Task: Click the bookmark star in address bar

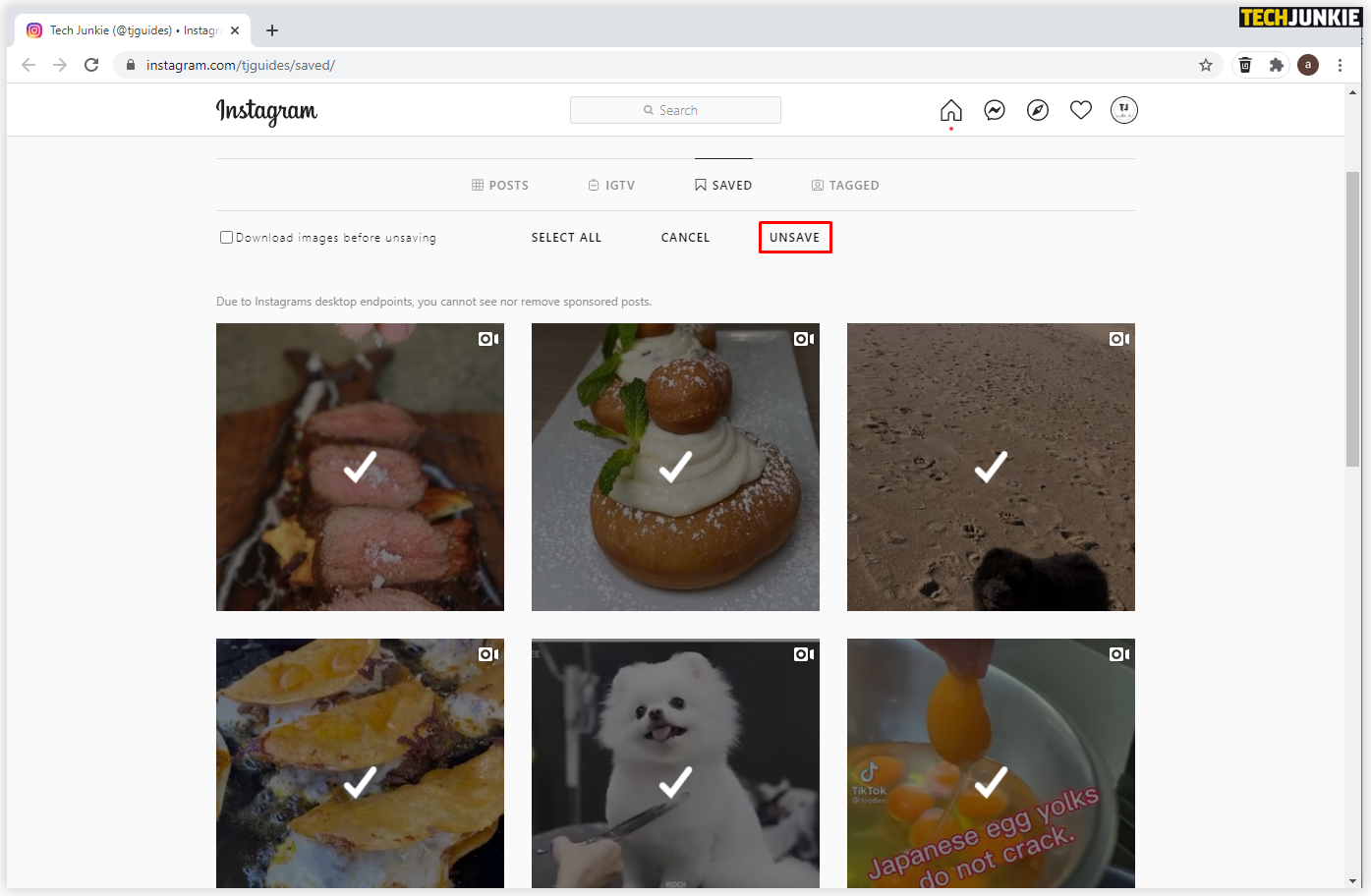Action: click(1205, 65)
